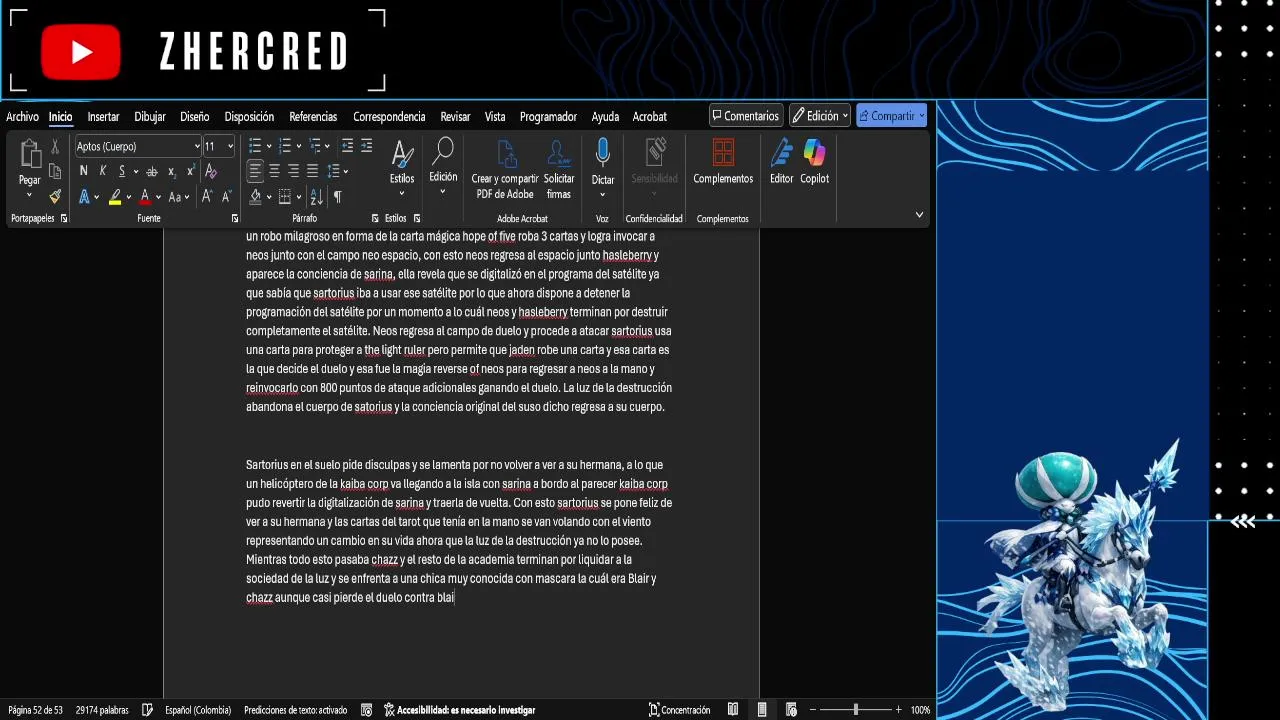This screenshot has height=720, width=1280.
Task: Toggle underline (S) formatting
Action: tap(122, 171)
